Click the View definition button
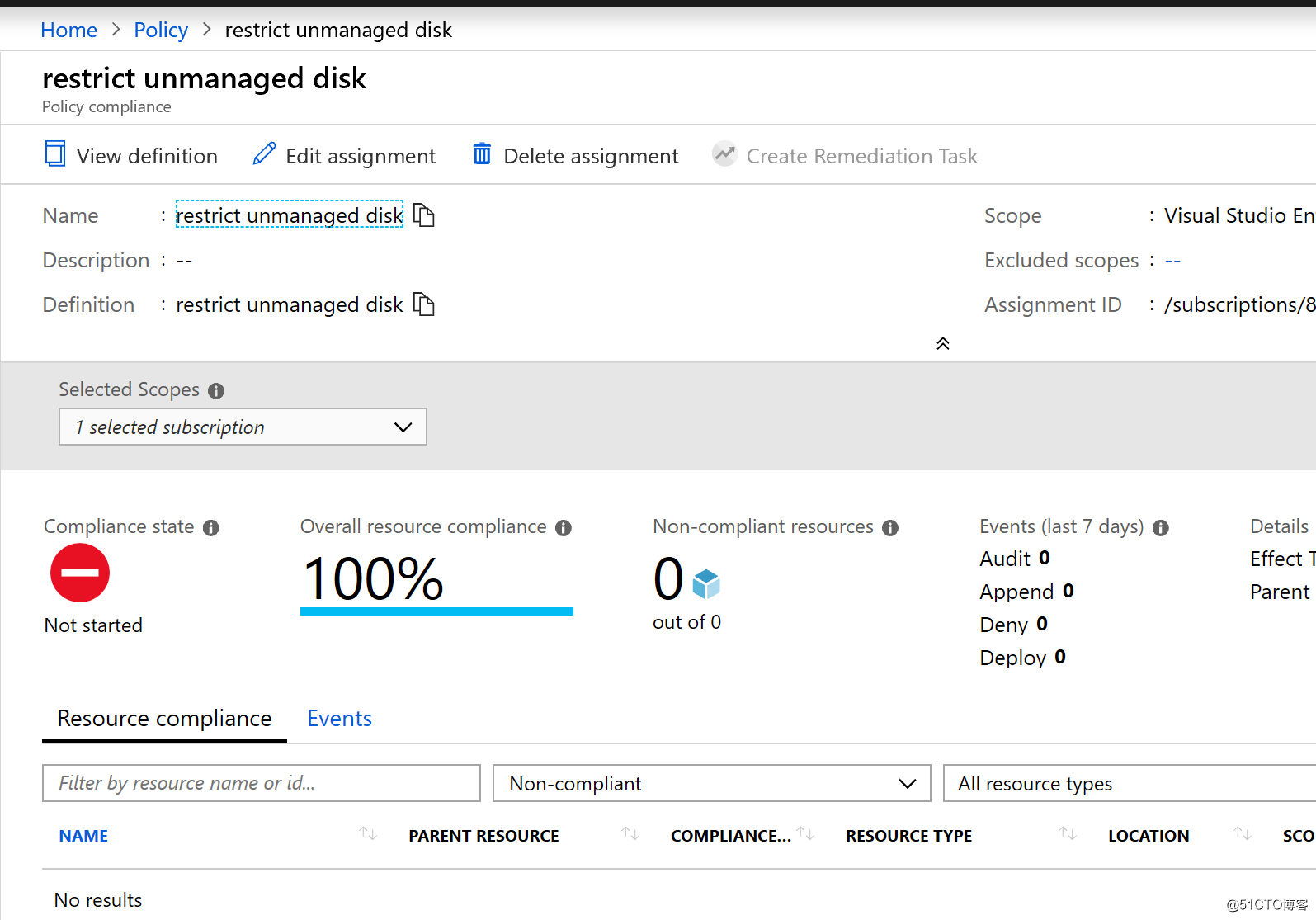 click(x=131, y=155)
